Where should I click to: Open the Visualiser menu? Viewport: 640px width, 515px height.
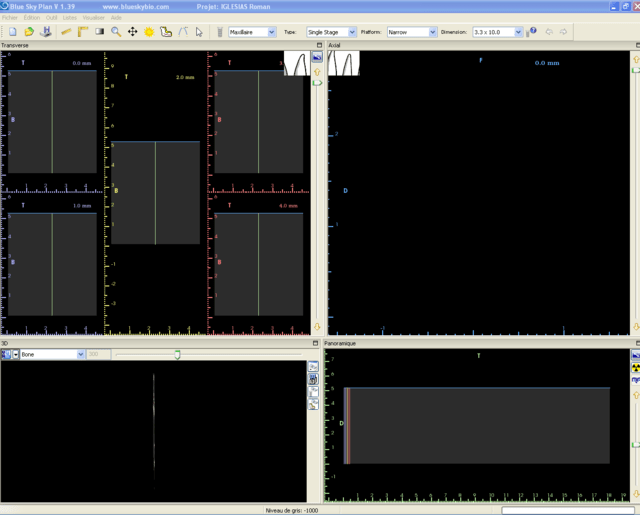tap(93, 18)
